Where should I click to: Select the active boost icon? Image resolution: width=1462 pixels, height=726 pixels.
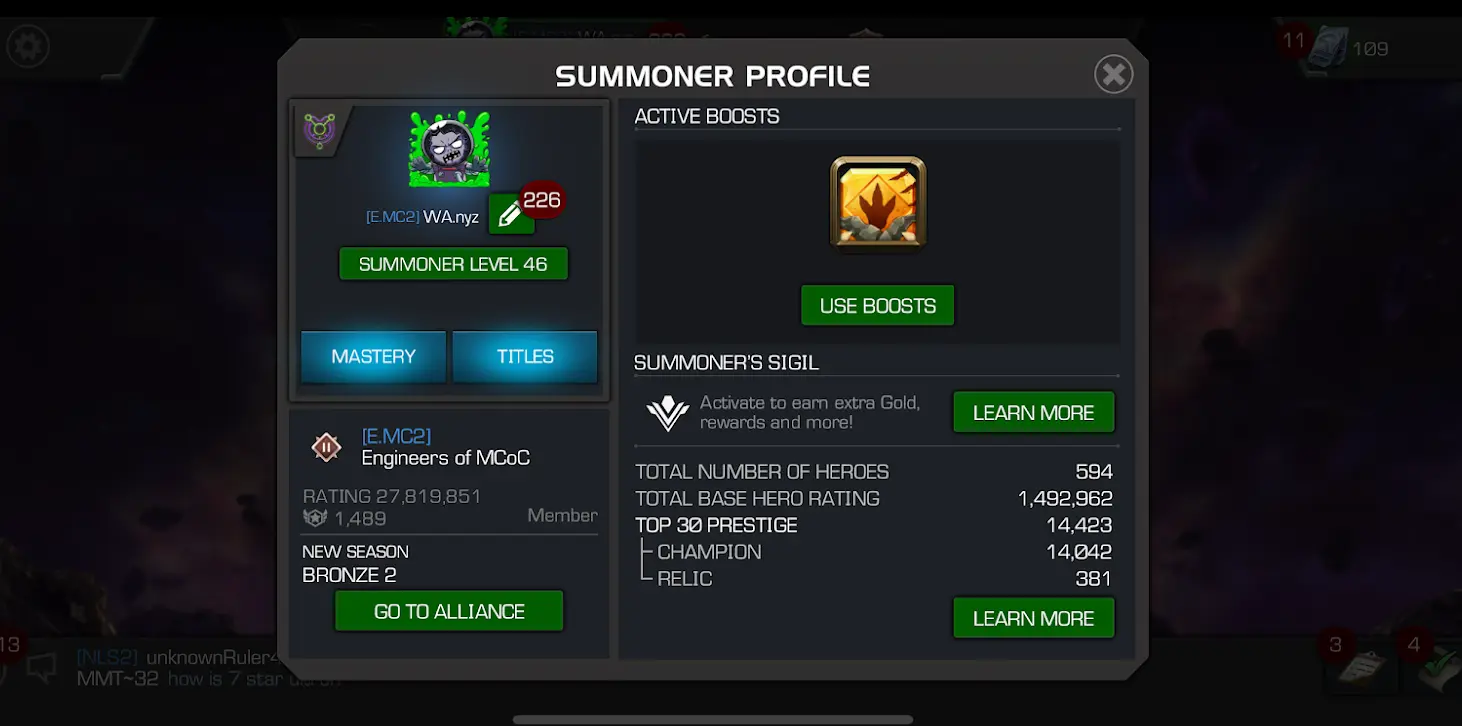(878, 203)
